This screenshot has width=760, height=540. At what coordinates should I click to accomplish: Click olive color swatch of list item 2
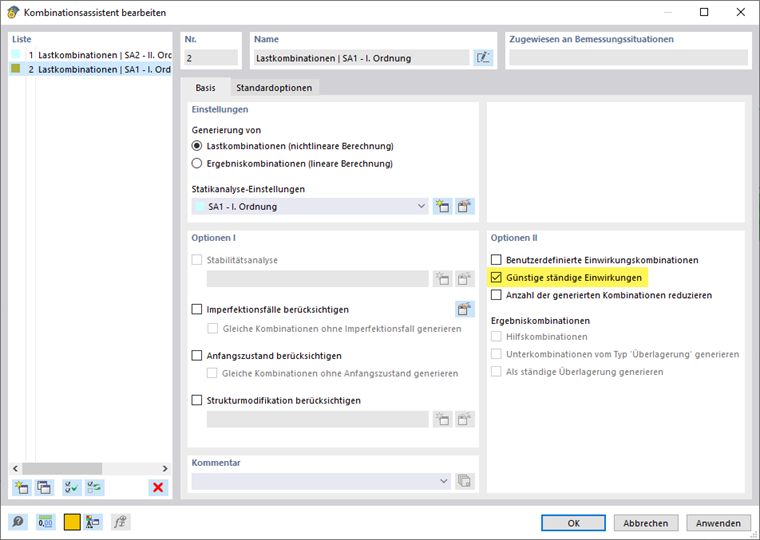(x=16, y=69)
